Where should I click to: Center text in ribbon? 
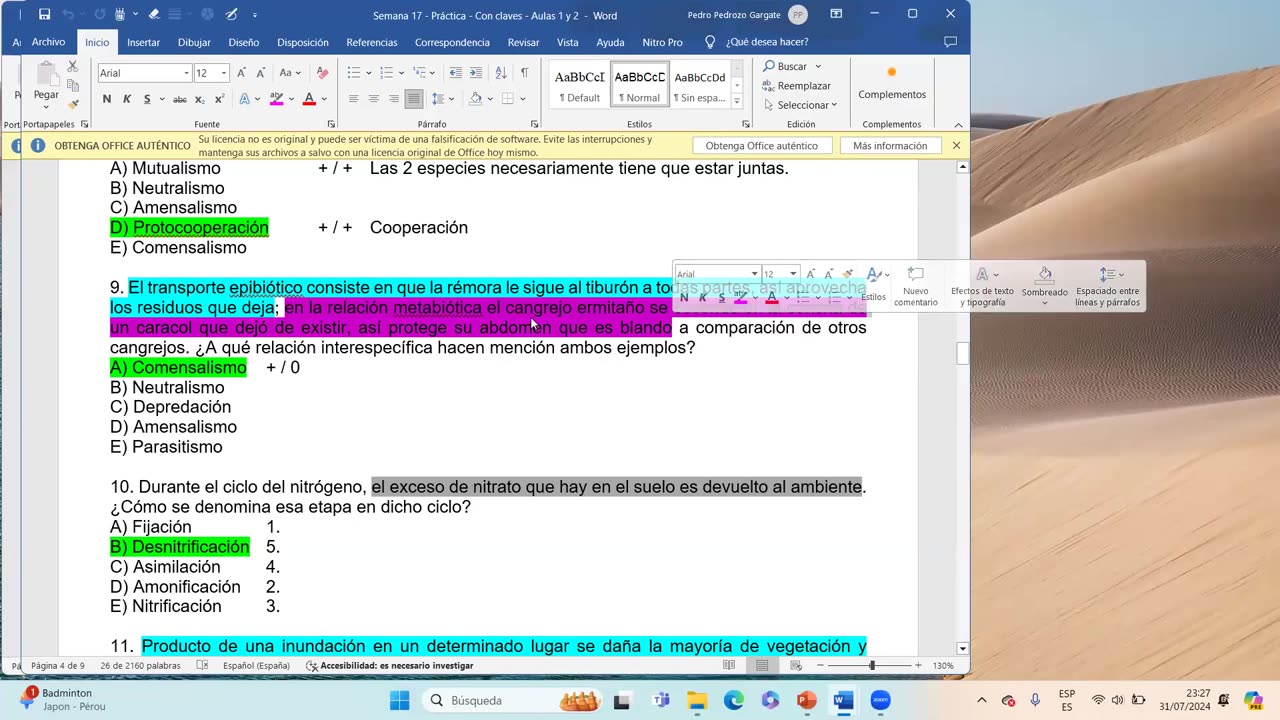click(373, 99)
